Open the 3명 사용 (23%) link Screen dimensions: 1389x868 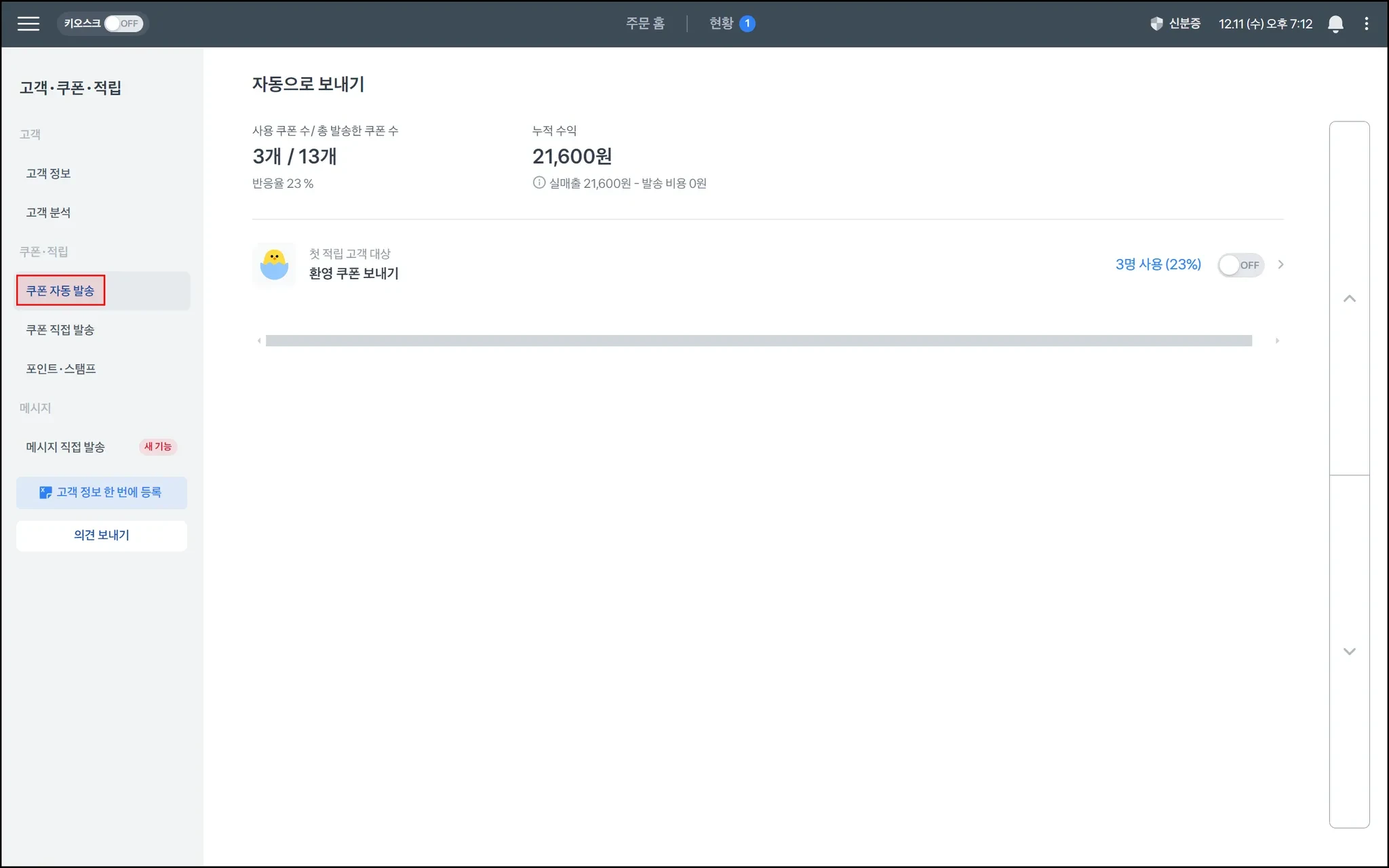(1158, 264)
